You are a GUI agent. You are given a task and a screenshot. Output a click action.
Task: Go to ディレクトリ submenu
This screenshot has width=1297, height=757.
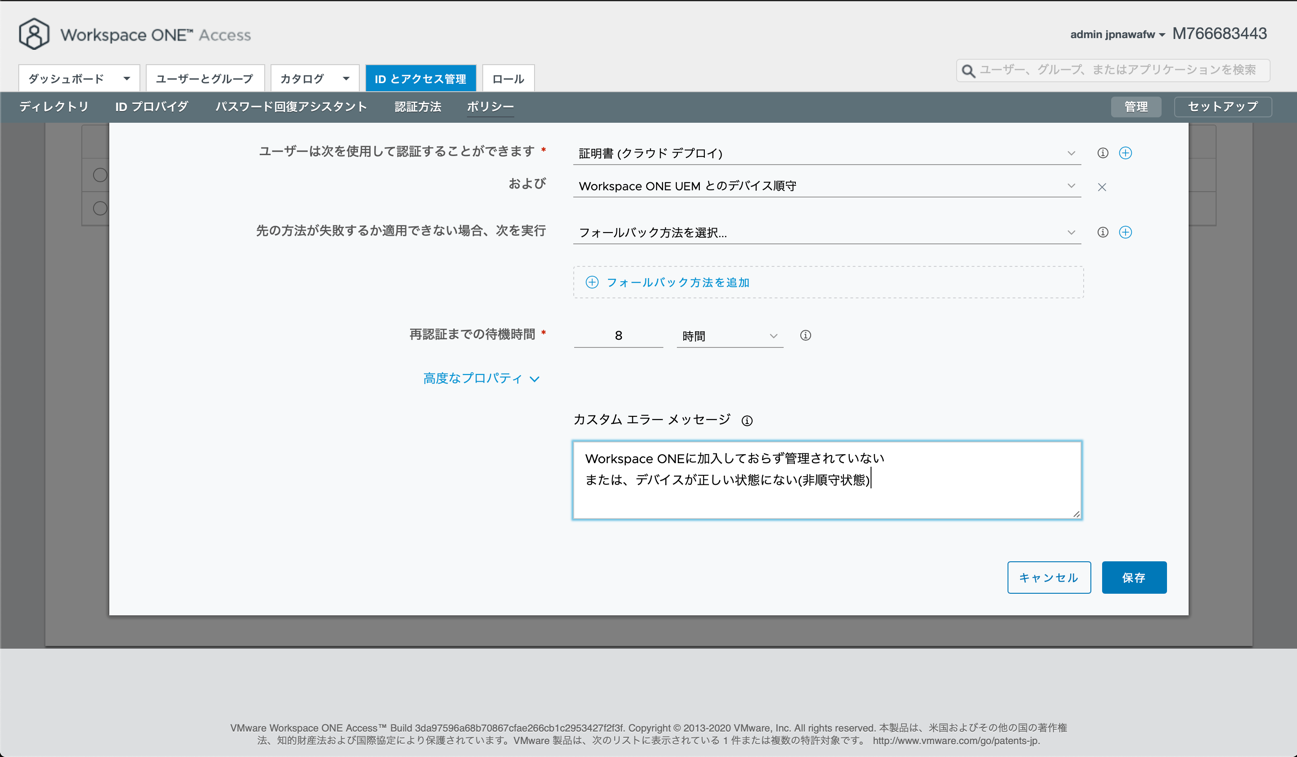(54, 107)
